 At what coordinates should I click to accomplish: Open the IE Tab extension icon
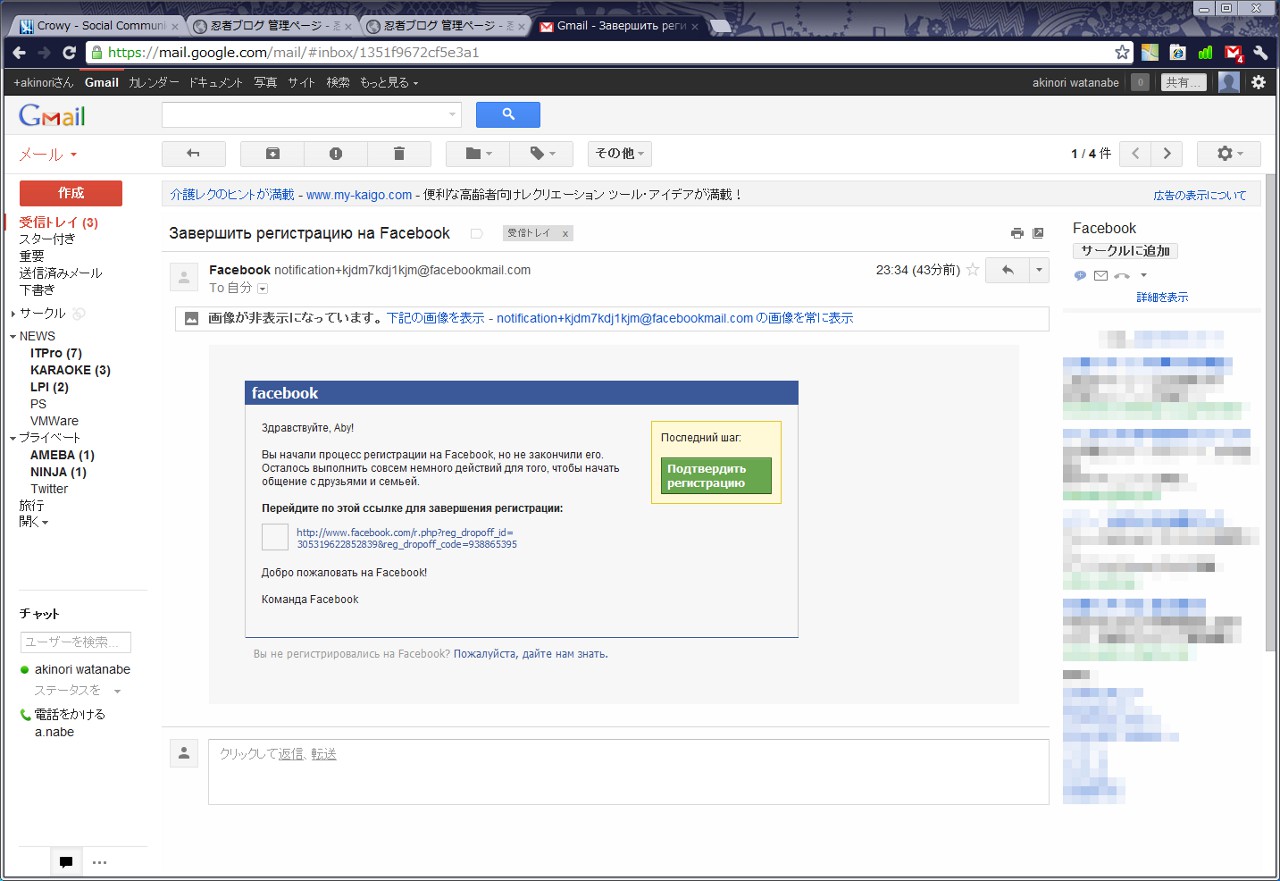pyautogui.click(x=1178, y=52)
